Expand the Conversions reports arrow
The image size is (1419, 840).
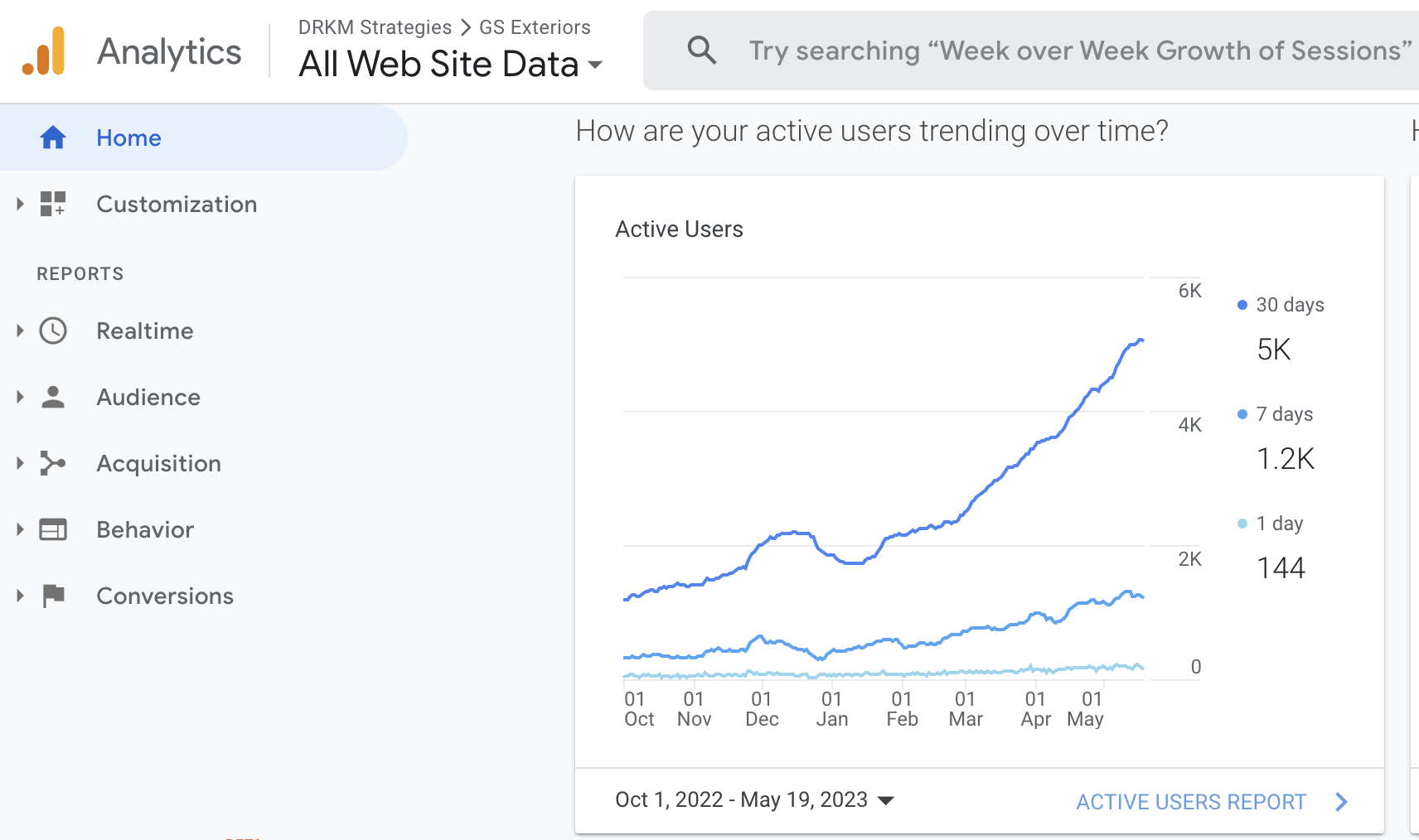(x=20, y=596)
